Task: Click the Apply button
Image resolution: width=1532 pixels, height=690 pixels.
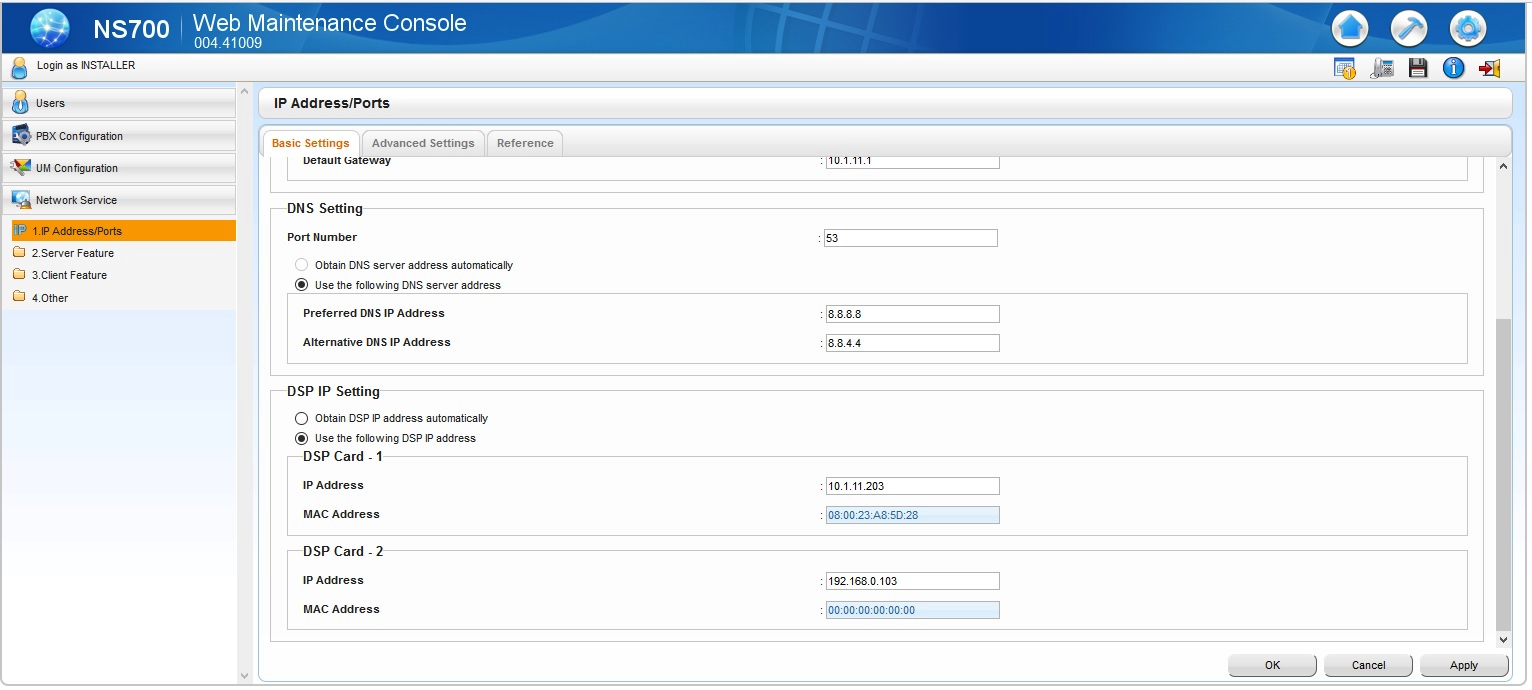Action: (x=1464, y=665)
